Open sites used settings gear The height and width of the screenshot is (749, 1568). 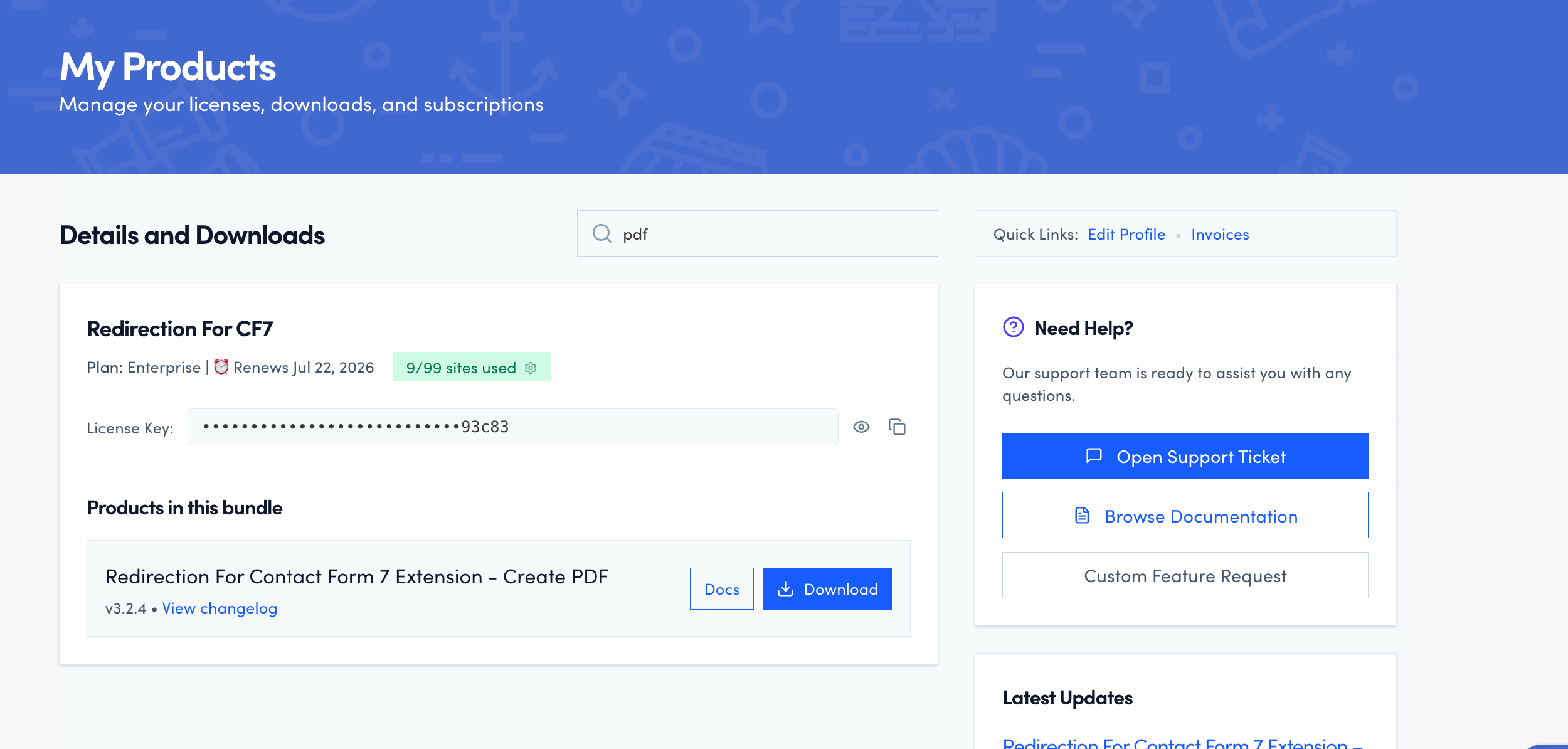(531, 368)
